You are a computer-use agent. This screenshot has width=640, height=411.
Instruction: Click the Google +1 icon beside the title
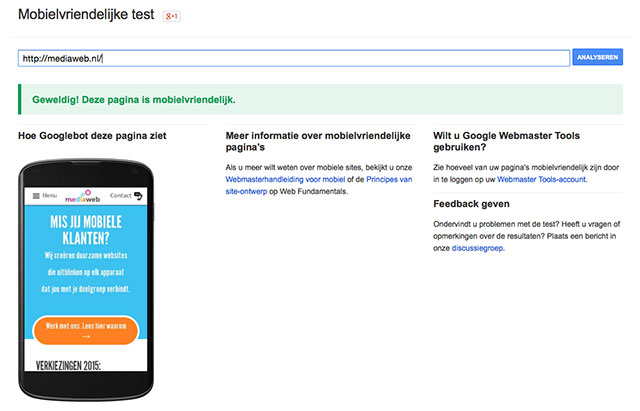point(171,16)
